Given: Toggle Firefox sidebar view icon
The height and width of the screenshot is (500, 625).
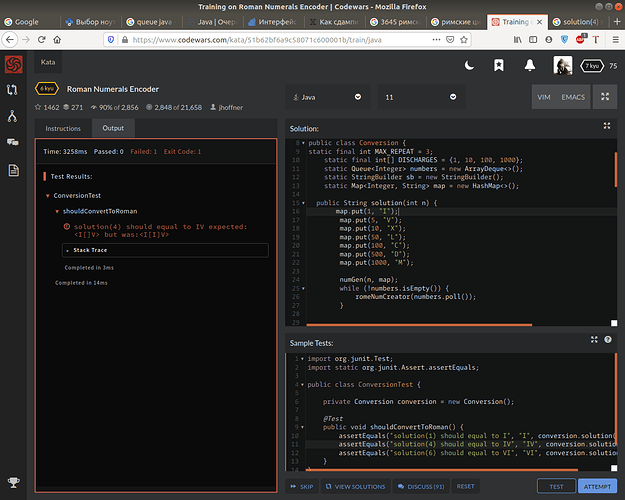Looking at the screenshot, I should [x=533, y=39].
